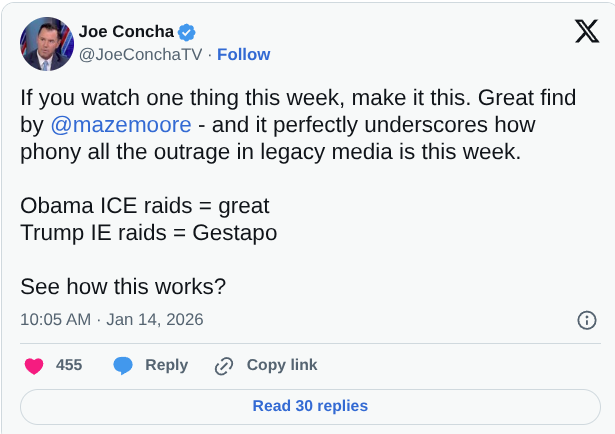Click the Jan 14, 2026 date
This screenshot has height=434, width=615.
154,320
